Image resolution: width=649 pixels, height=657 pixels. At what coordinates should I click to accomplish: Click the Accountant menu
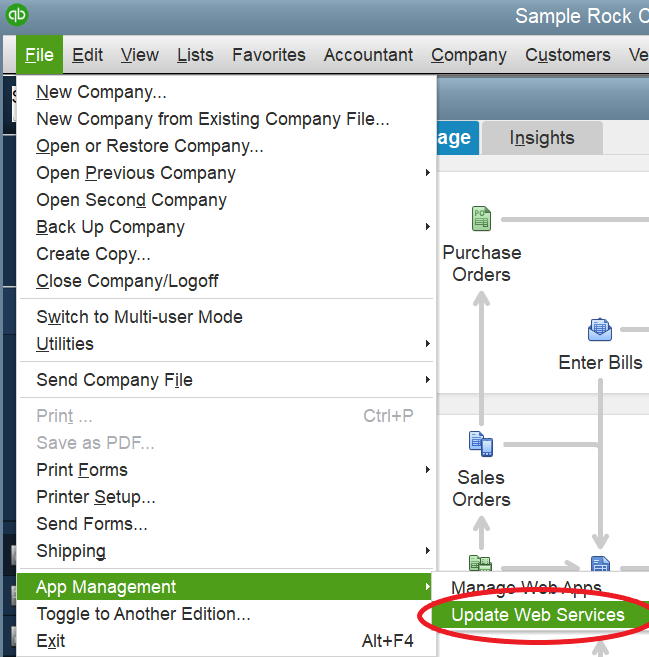368,55
